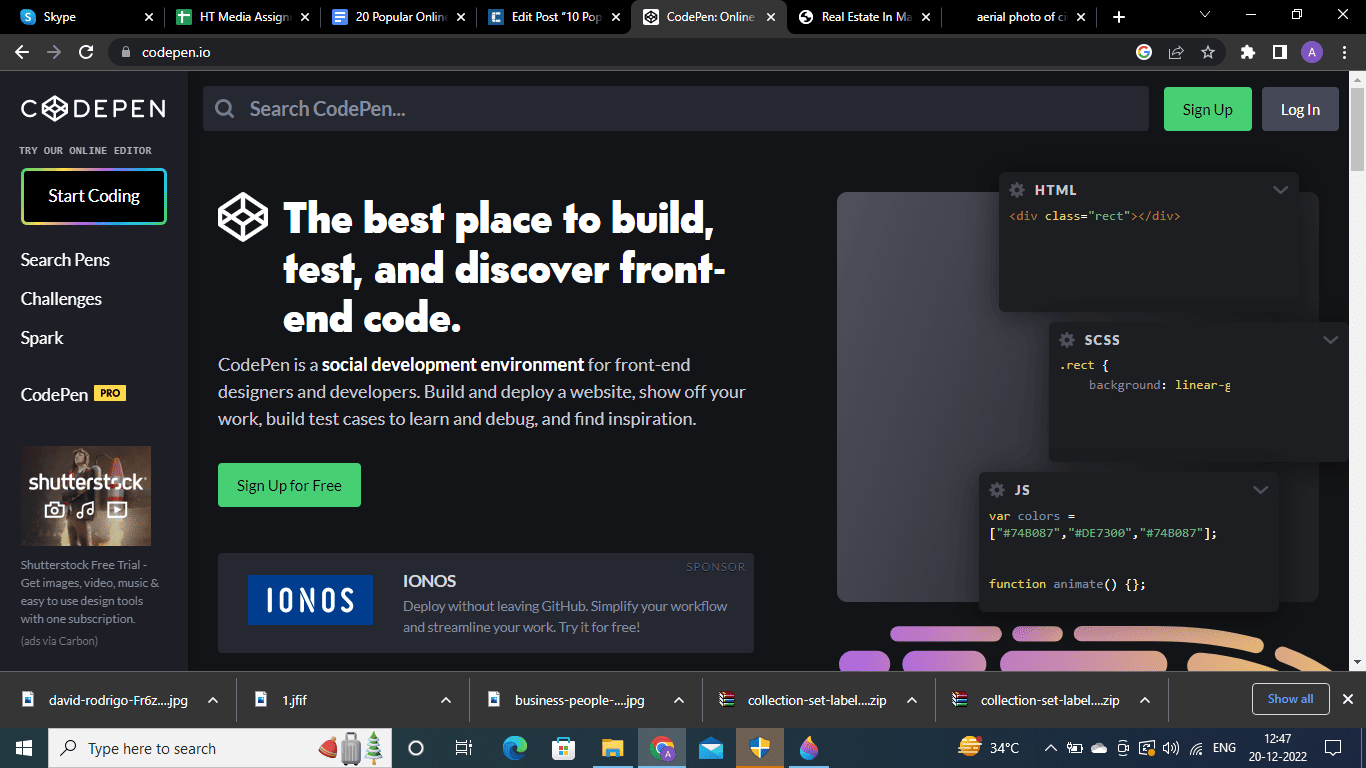Click the magnifier icon in CodePen search bar
1366x768 pixels.
[225, 109]
